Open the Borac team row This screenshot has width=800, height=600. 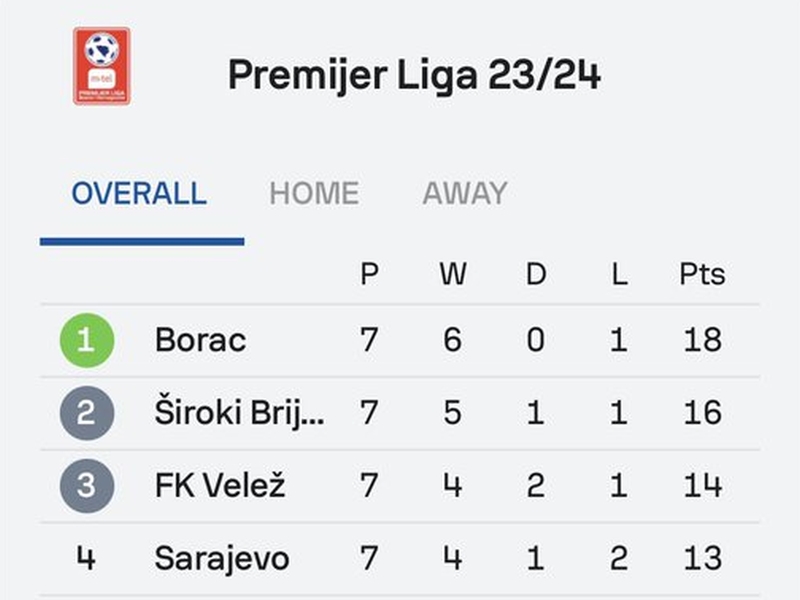[x=400, y=340]
